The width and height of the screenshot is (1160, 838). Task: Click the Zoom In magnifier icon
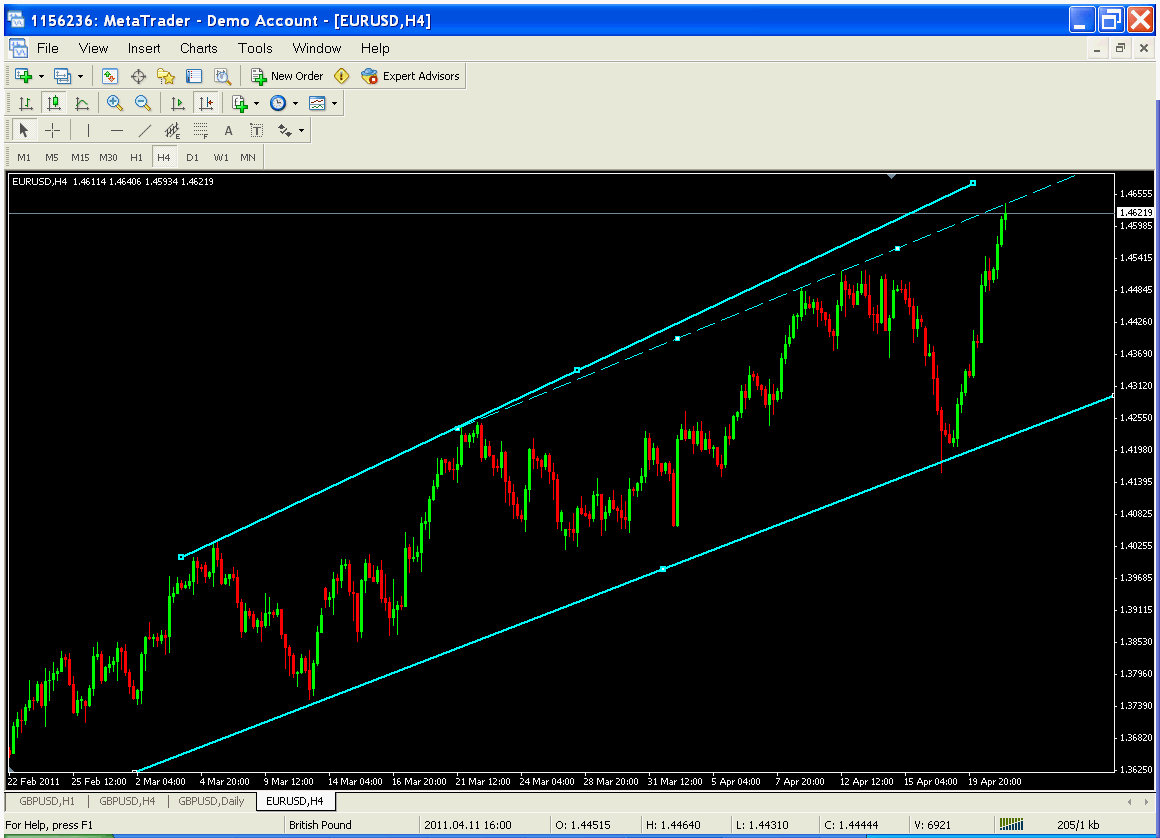(x=115, y=103)
